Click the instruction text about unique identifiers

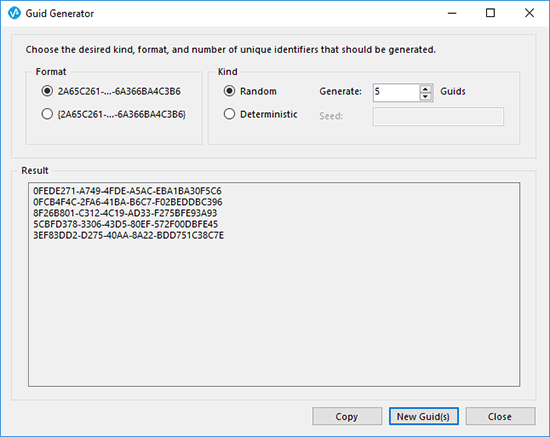pyautogui.click(x=230, y=50)
